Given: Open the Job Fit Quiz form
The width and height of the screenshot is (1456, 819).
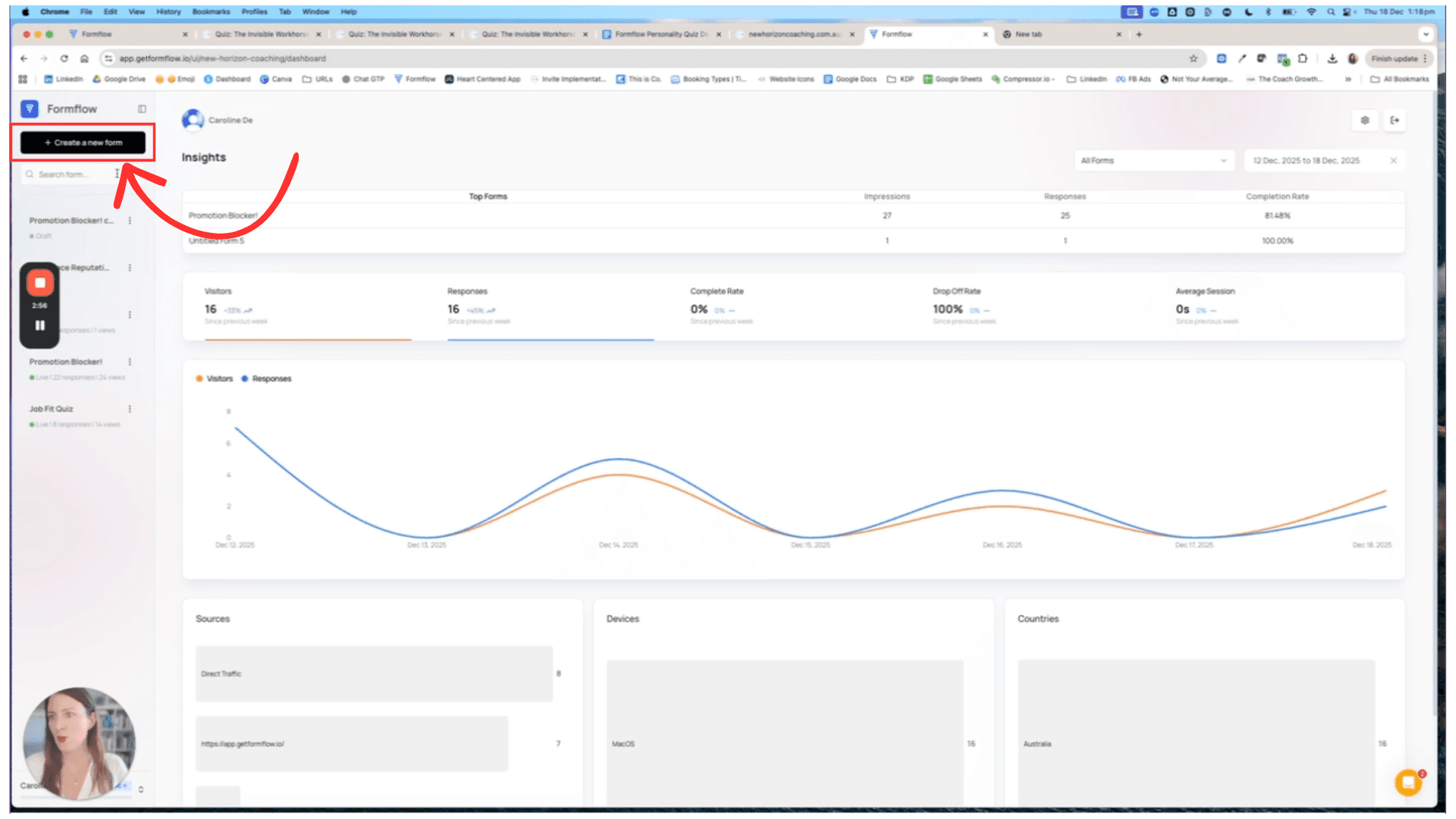Looking at the screenshot, I should [52, 409].
